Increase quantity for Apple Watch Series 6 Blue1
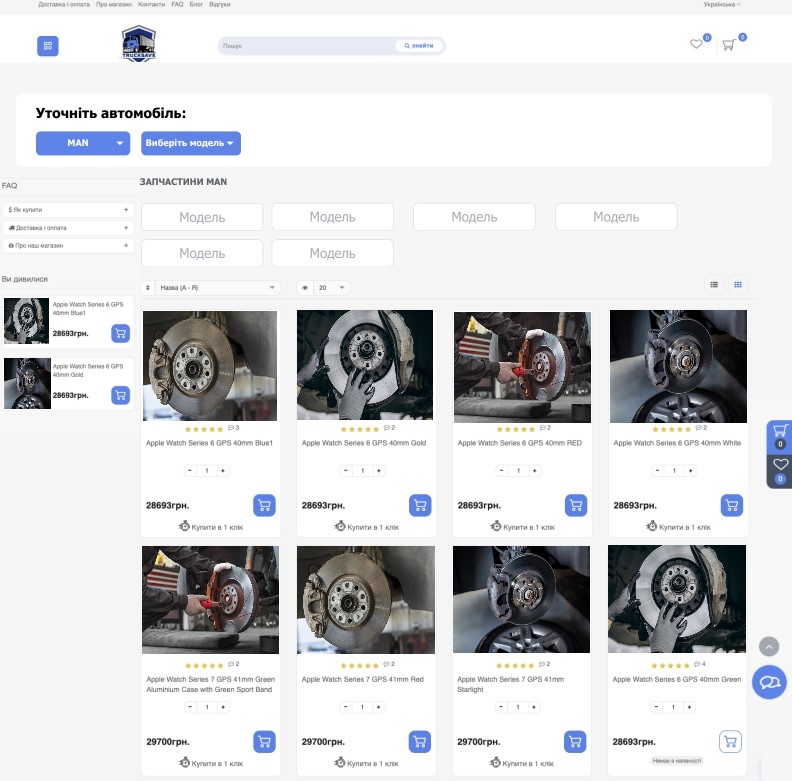792x781 pixels. tap(223, 470)
